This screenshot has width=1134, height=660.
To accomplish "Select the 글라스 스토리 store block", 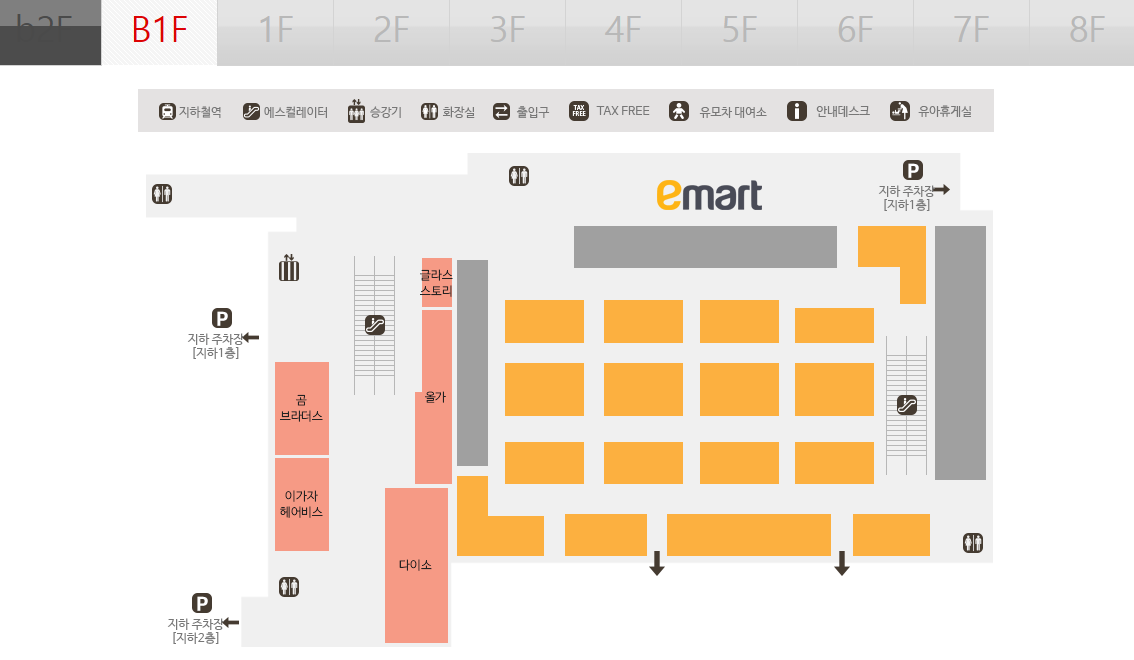I will (x=437, y=283).
